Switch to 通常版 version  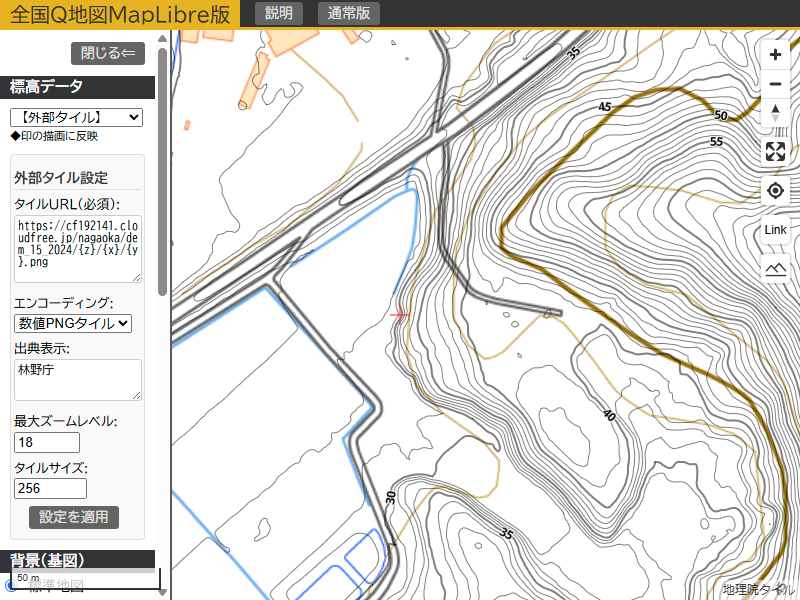[x=349, y=13]
